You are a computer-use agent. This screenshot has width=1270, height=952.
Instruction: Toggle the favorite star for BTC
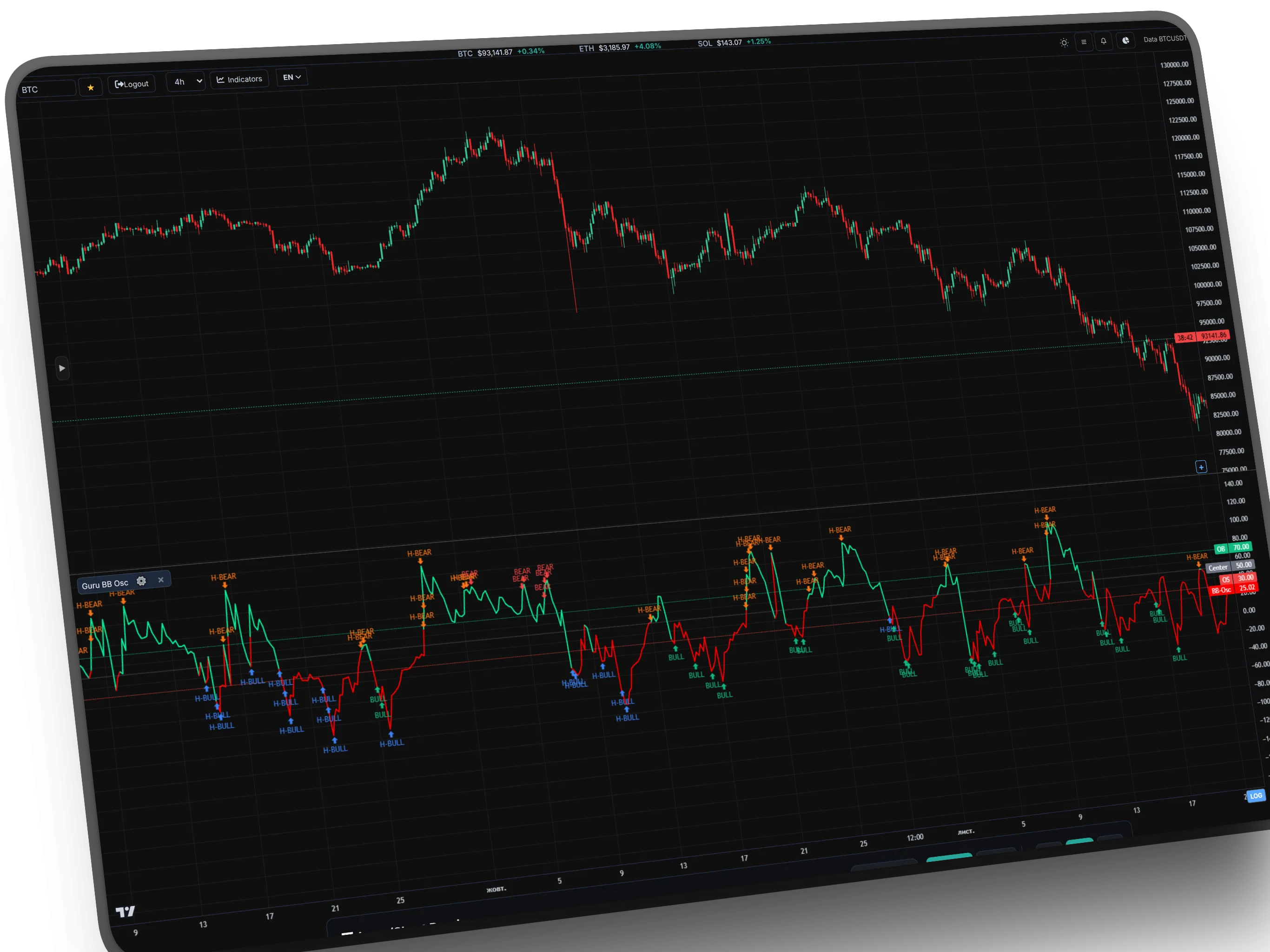(x=90, y=87)
